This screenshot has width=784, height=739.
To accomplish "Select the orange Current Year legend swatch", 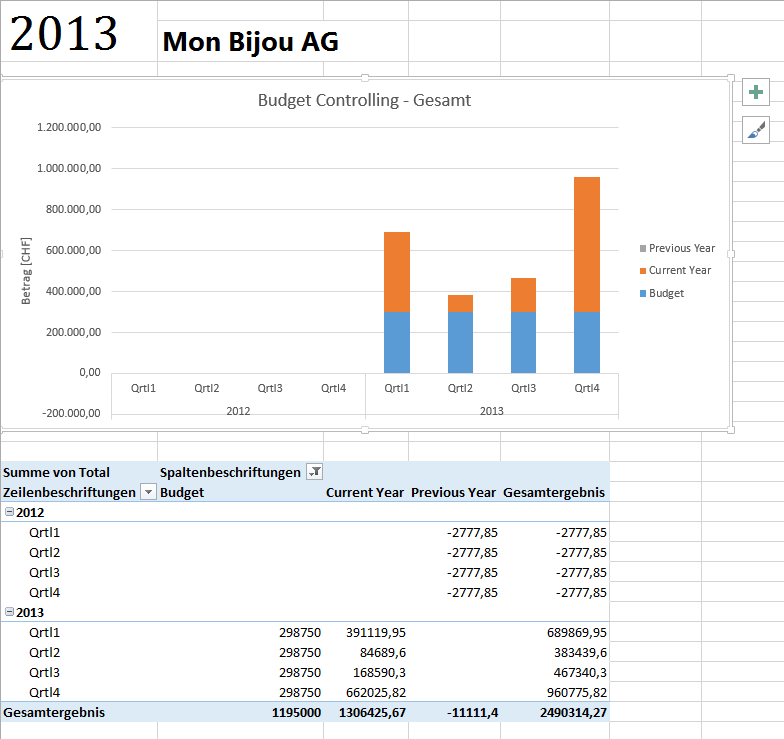I will 642,271.
